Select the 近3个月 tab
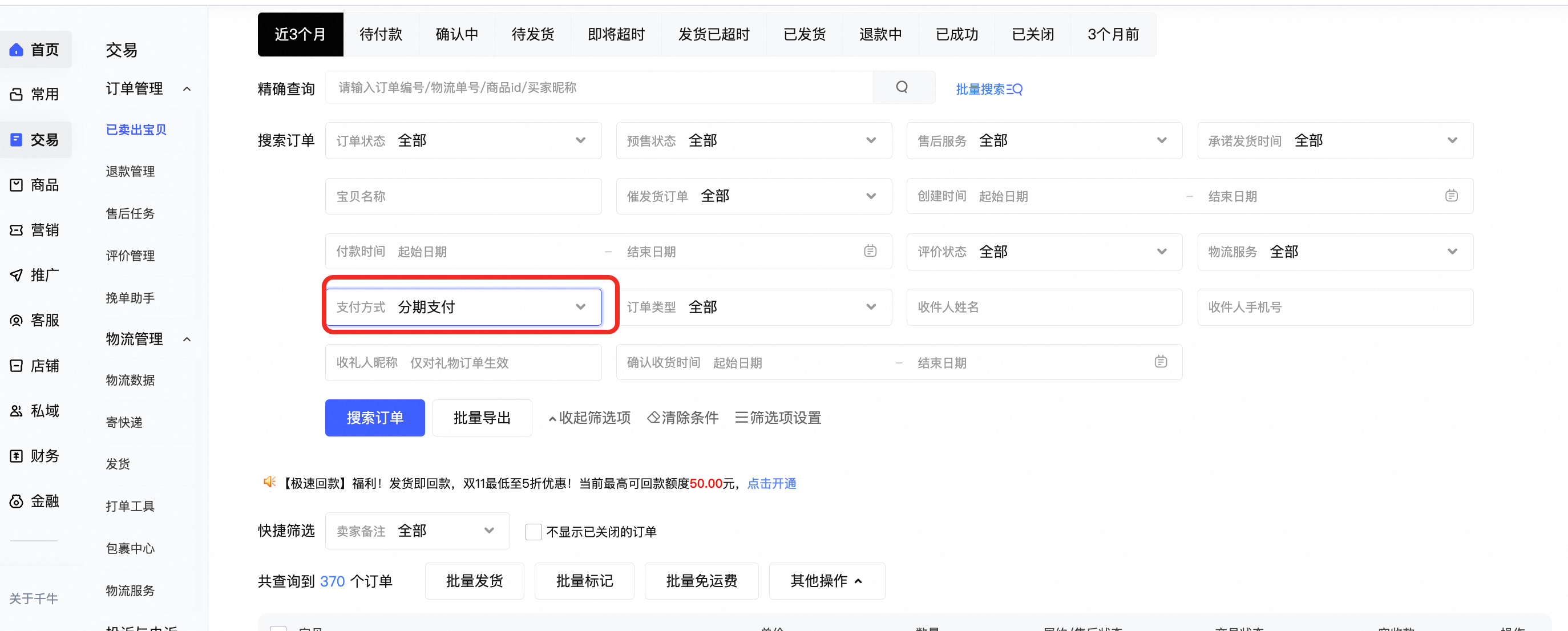The height and width of the screenshot is (631, 1568). [301, 35]
